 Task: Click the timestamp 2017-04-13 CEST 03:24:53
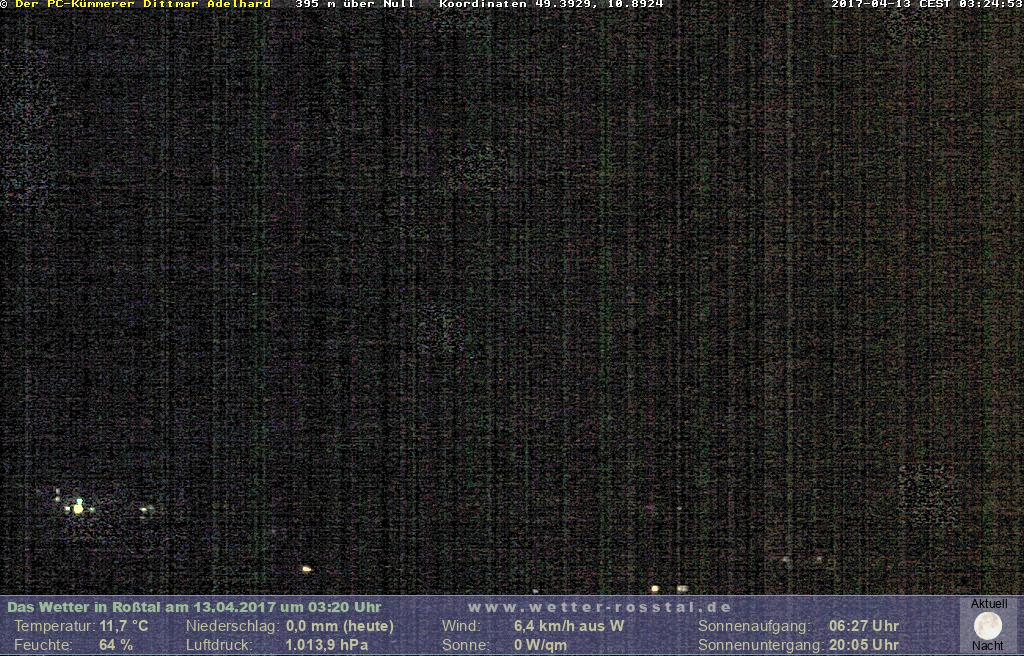coord(926,4)
